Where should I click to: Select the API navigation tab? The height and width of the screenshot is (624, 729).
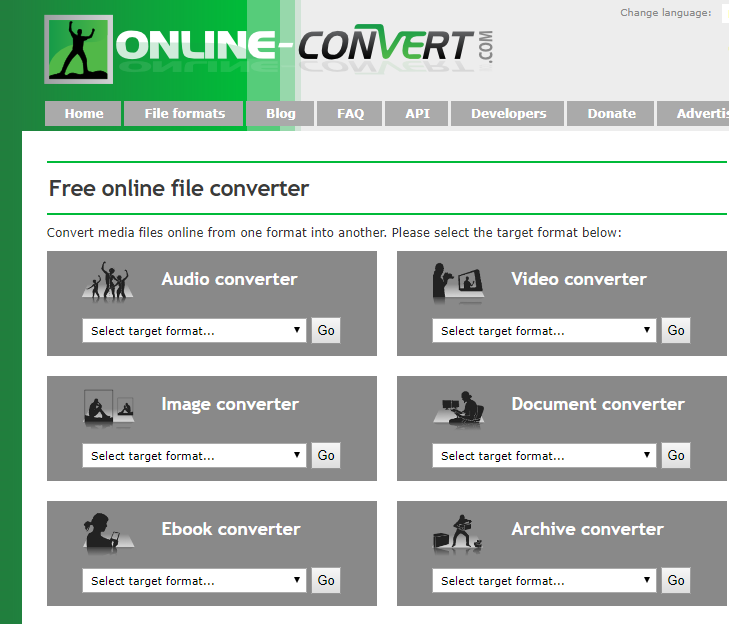[x=417, y=114]
